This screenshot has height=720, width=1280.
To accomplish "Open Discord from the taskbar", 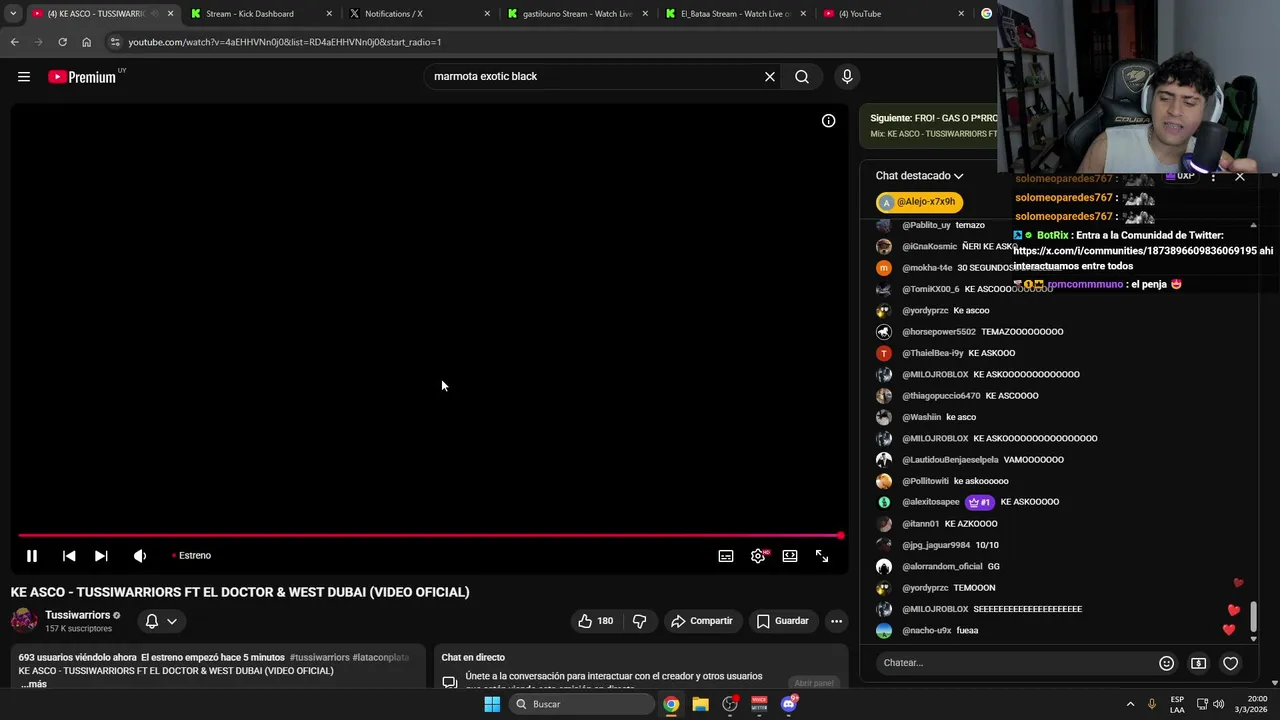I will point(789,704).
